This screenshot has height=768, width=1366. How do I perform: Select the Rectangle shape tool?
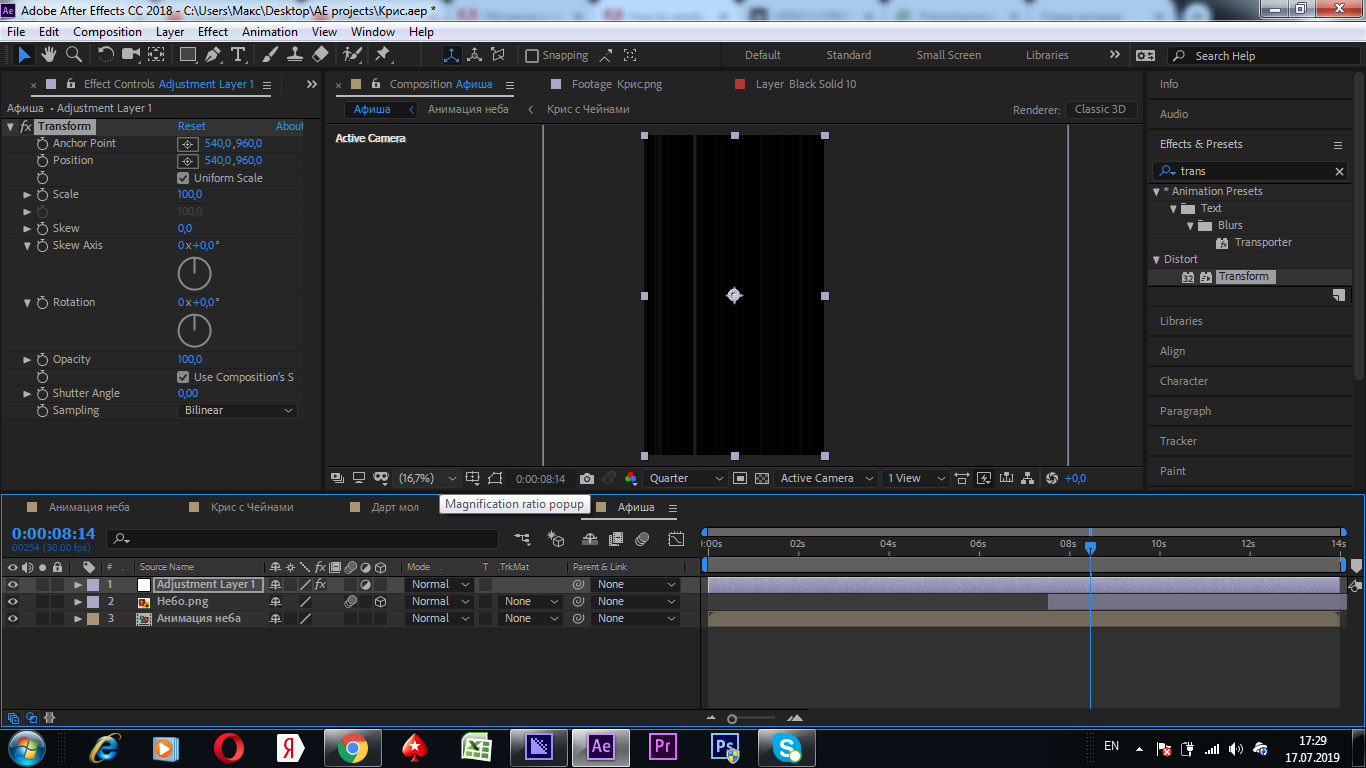click(188, 55)
